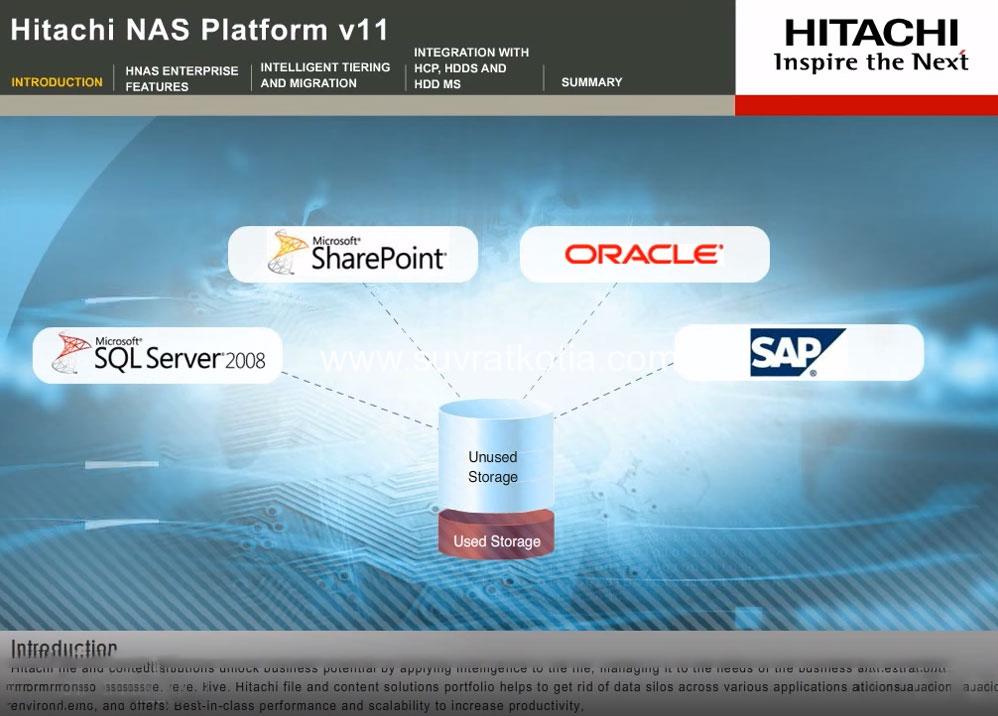The image size is (998, 716).
Task: Open the HNAS Enterprise Features tab
Action: [x=181, y=79]
